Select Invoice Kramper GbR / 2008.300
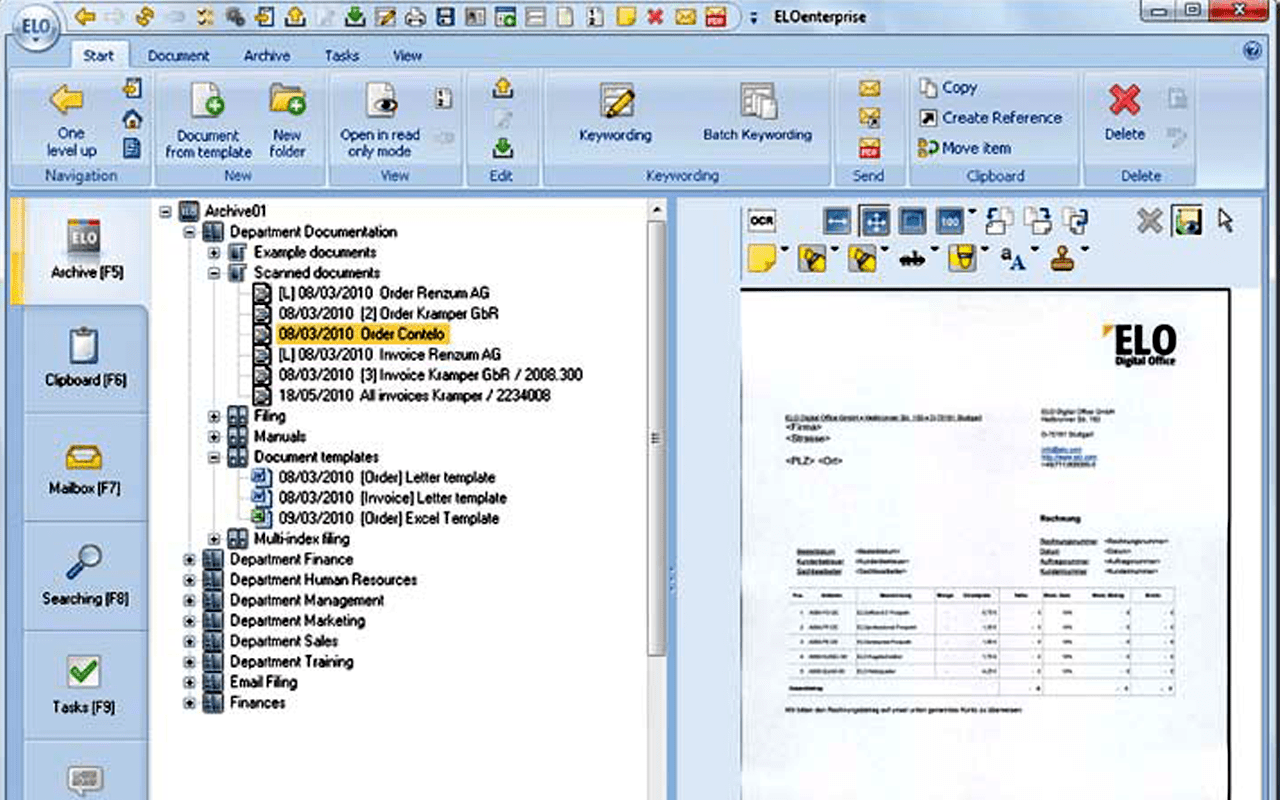The width and height of the screenshot is (1280, 800). 429,375
